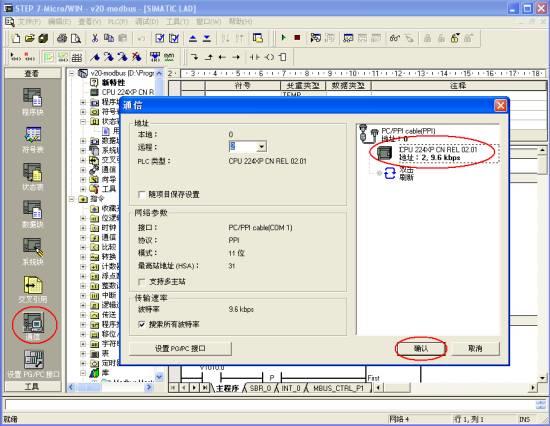Switch to SBR_0 tab
This screenshot has height=426, width=550.
260,388
